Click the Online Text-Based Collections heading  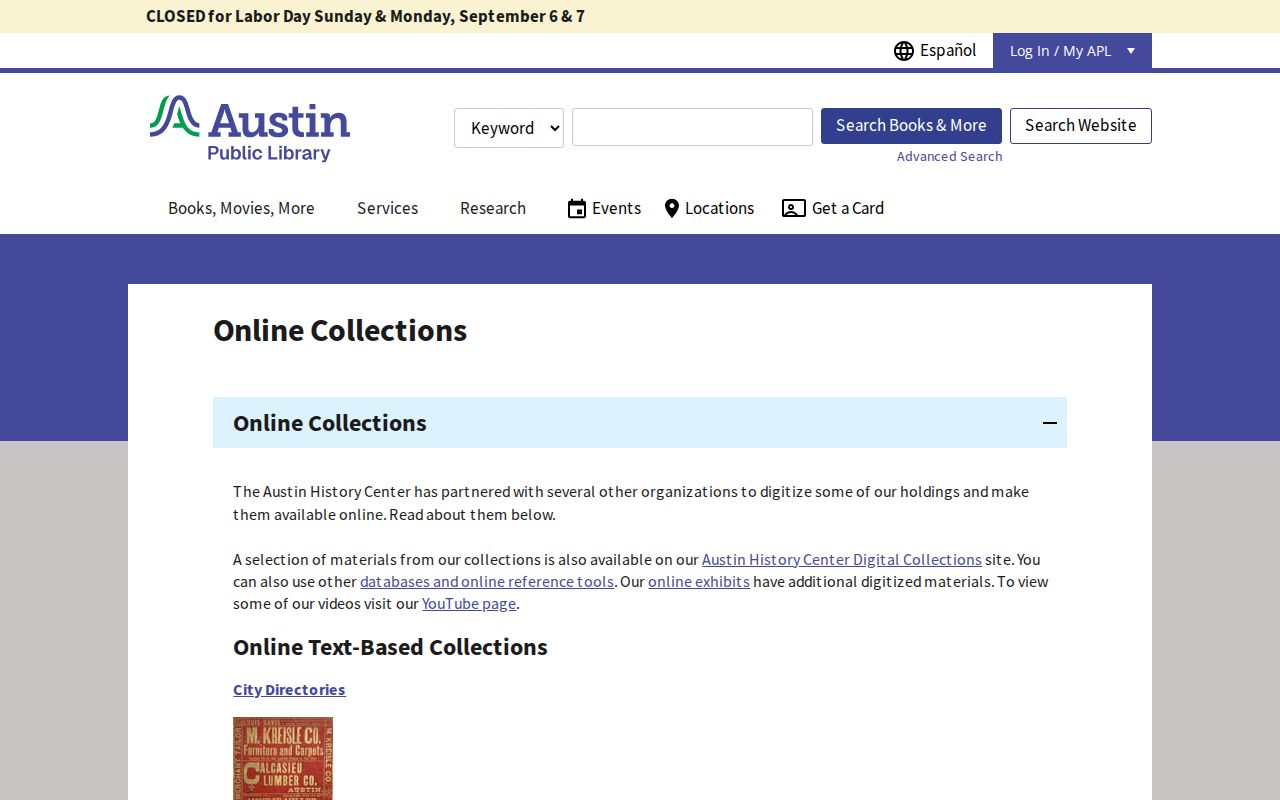tap(390, 647)
